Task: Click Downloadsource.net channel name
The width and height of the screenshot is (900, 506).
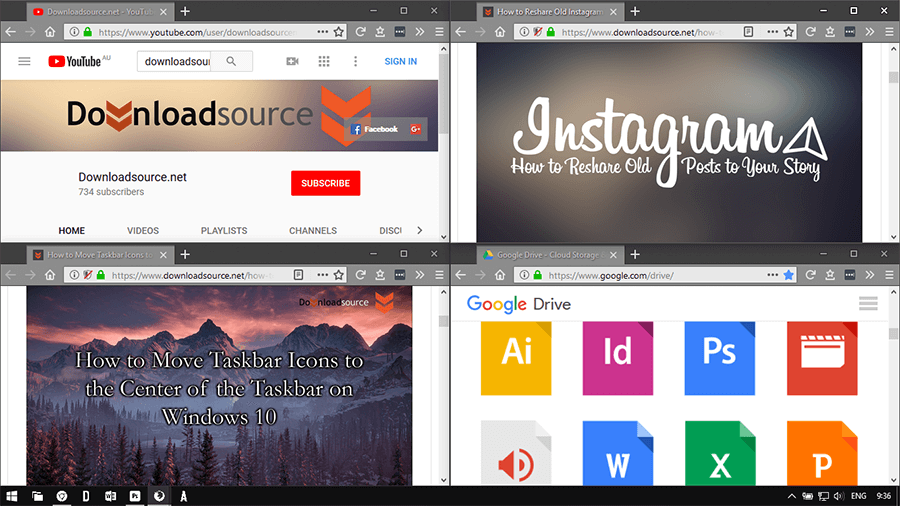Action: click(133, 177)
